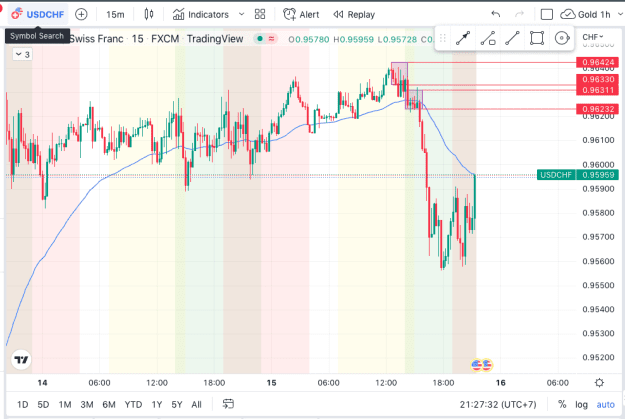Open the chart settings gear icon

pyautogui.click(x=599, y=383)
